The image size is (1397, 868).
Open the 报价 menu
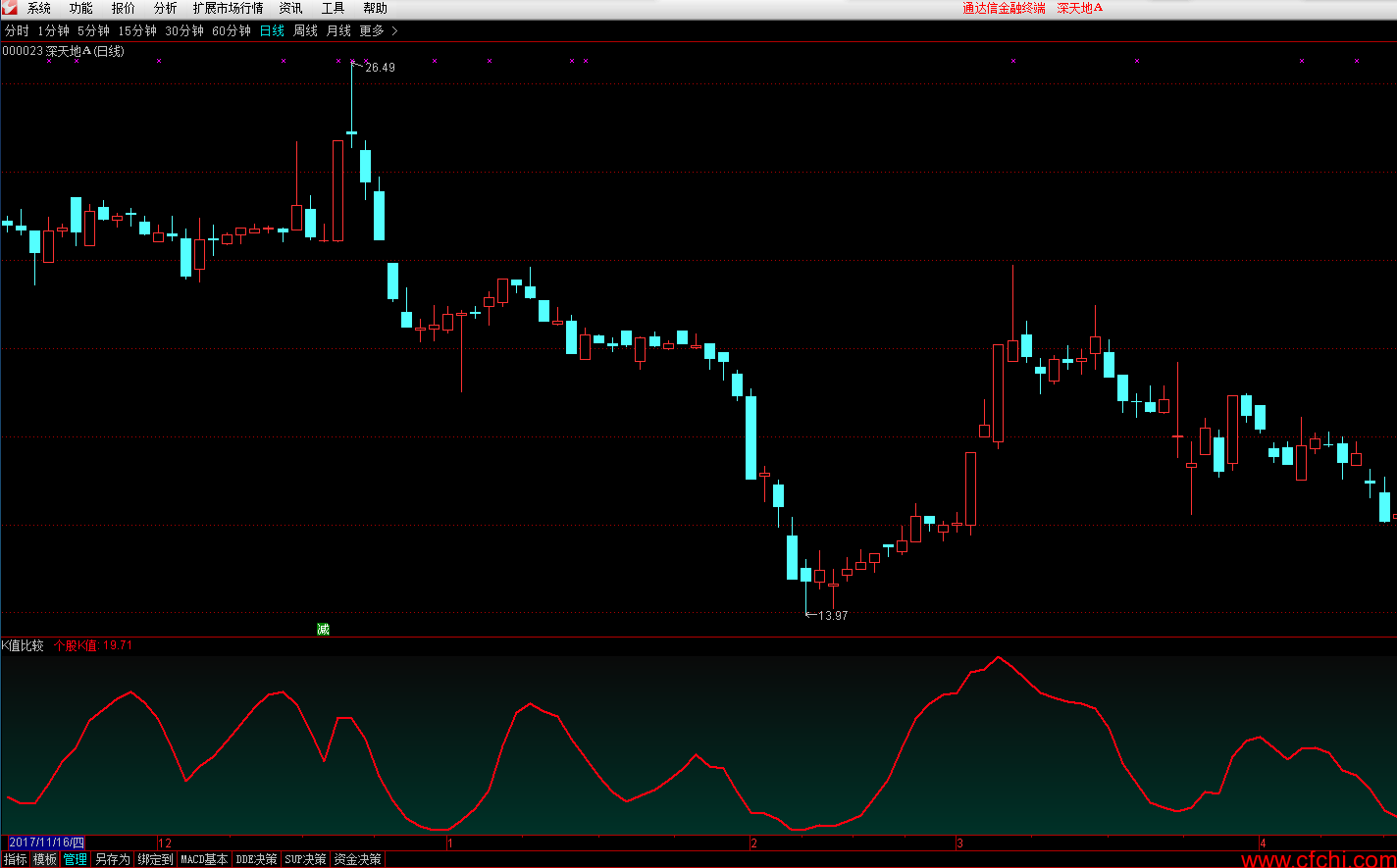(x=124, y=8)
